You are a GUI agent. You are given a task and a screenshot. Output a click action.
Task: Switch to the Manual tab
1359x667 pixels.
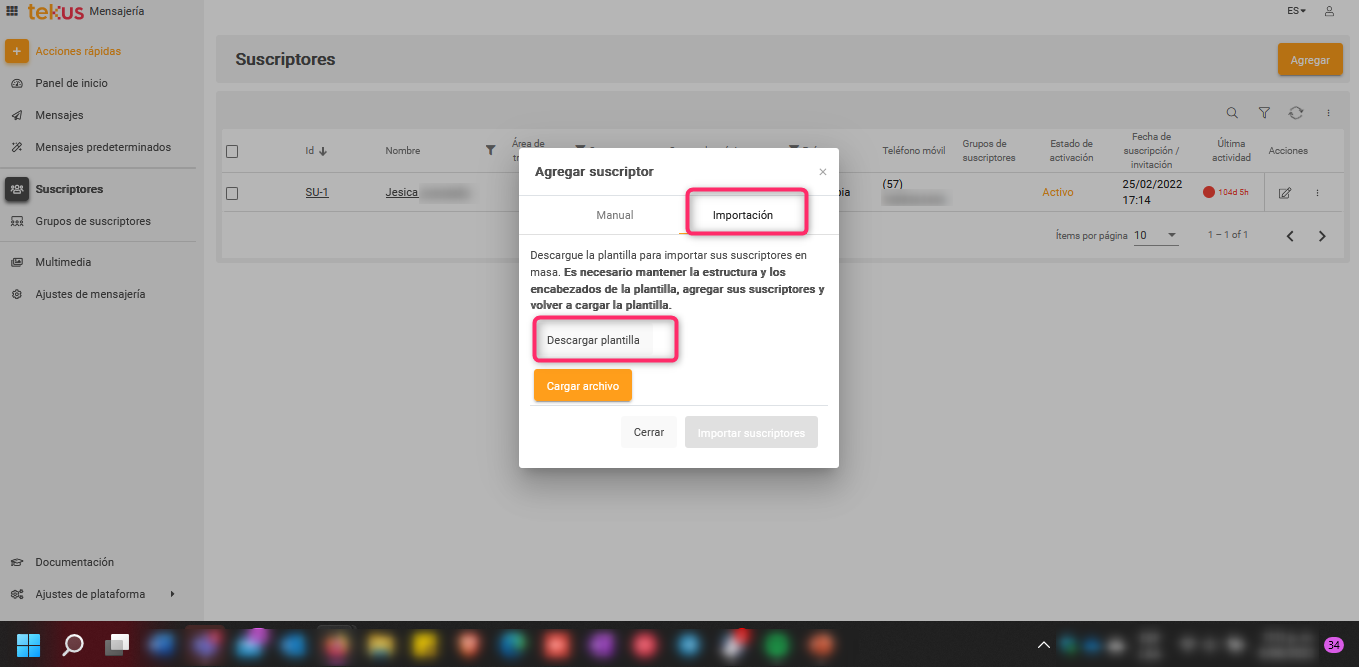614,215
